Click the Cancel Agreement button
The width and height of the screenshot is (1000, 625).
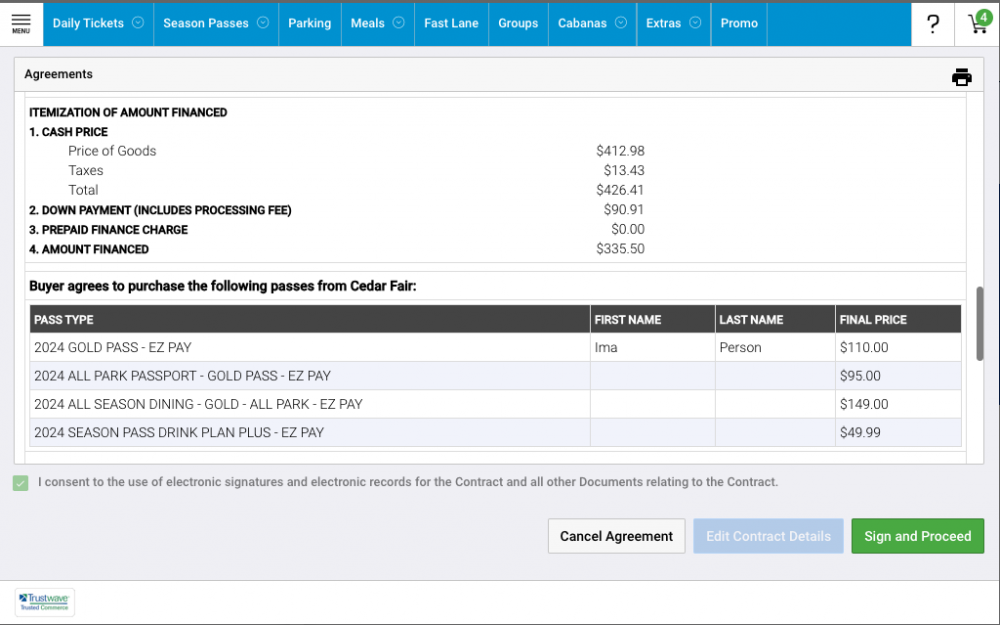pyautogui.click(x=616, y=536)
